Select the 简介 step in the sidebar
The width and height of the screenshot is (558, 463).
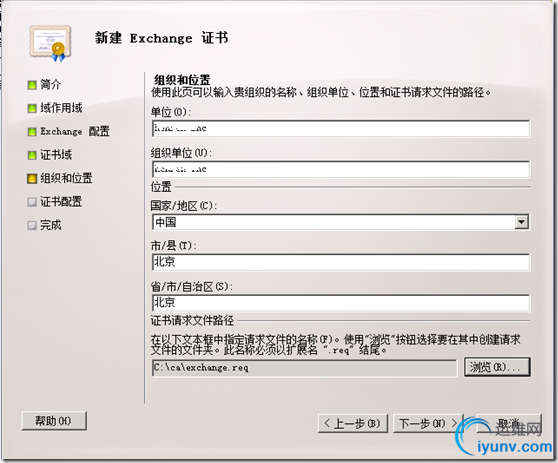point(51,84)
